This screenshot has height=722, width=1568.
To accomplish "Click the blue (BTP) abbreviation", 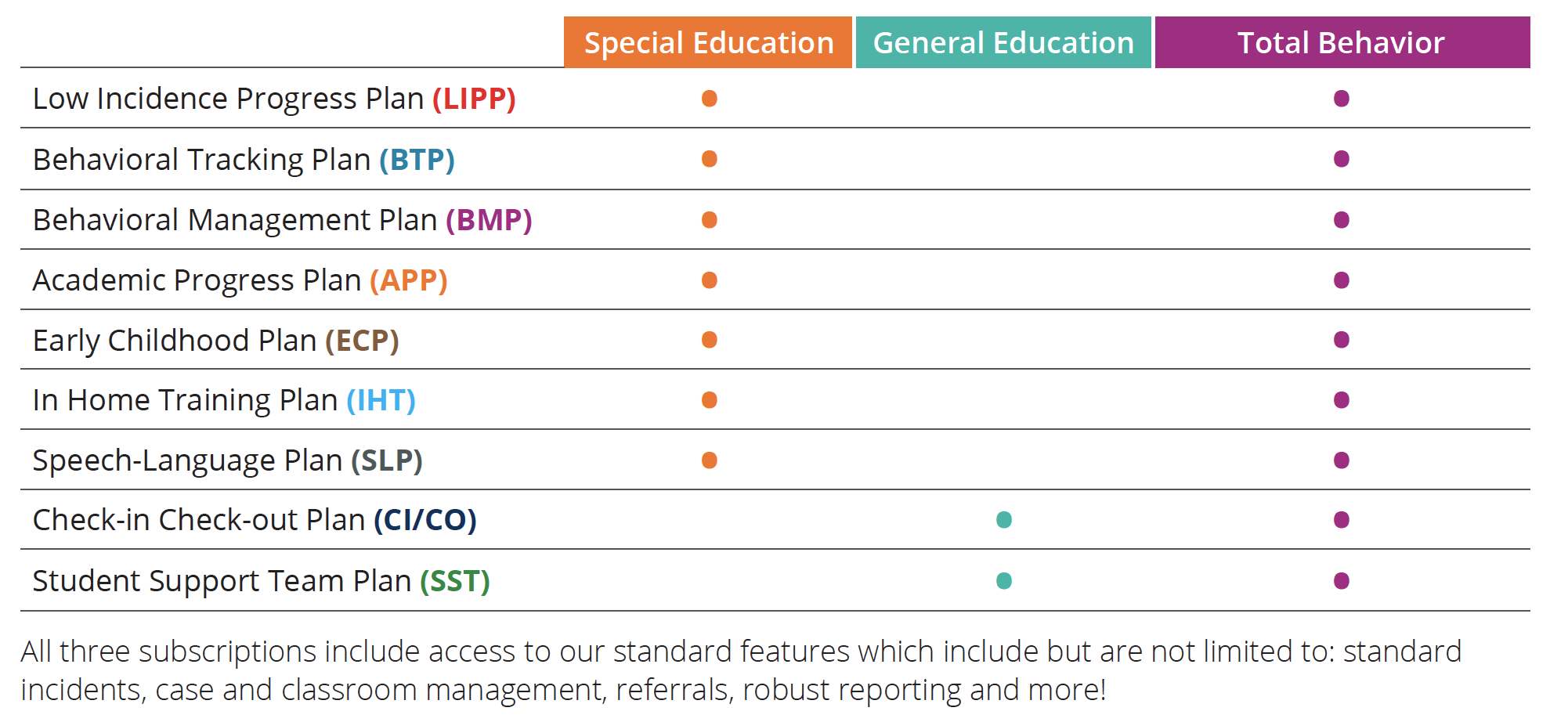I will point(417,160).
